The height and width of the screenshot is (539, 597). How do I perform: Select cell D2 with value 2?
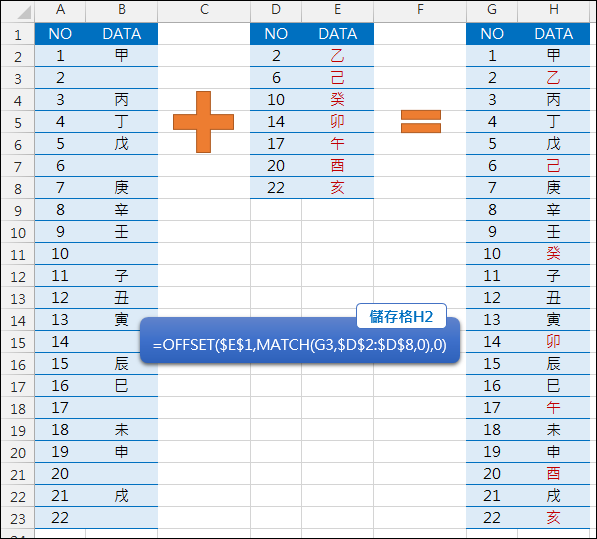point(276,56)
